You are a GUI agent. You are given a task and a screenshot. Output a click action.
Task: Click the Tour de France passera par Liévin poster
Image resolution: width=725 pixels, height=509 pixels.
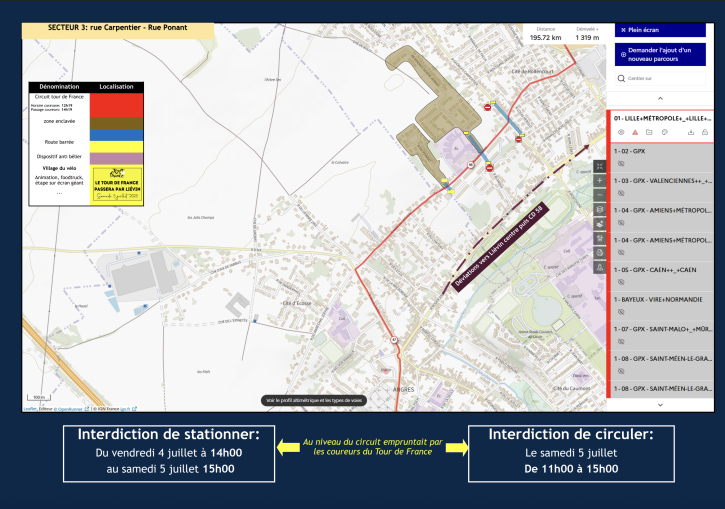(x=117, y=185)
